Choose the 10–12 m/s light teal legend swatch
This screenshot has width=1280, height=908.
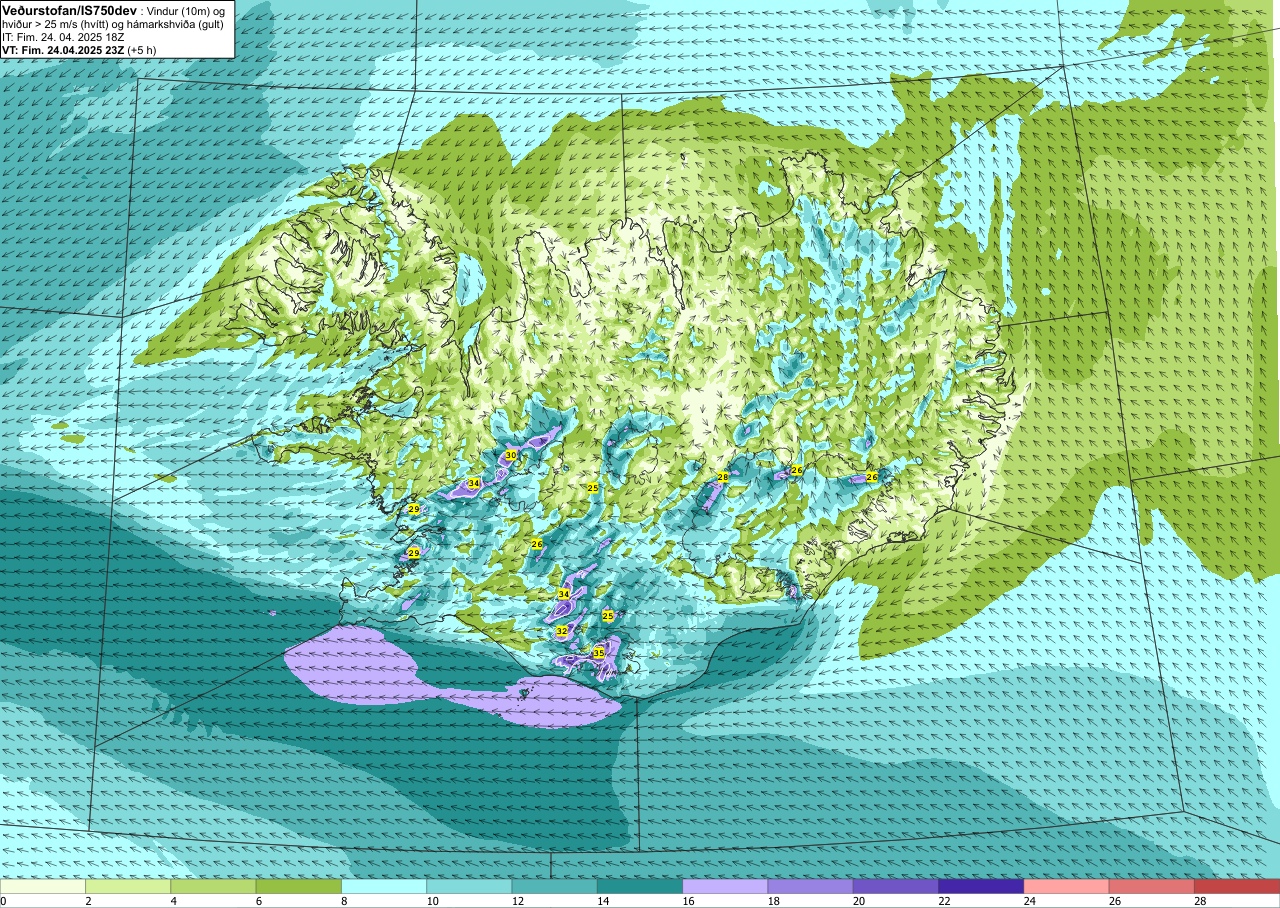tap(469, 886)
